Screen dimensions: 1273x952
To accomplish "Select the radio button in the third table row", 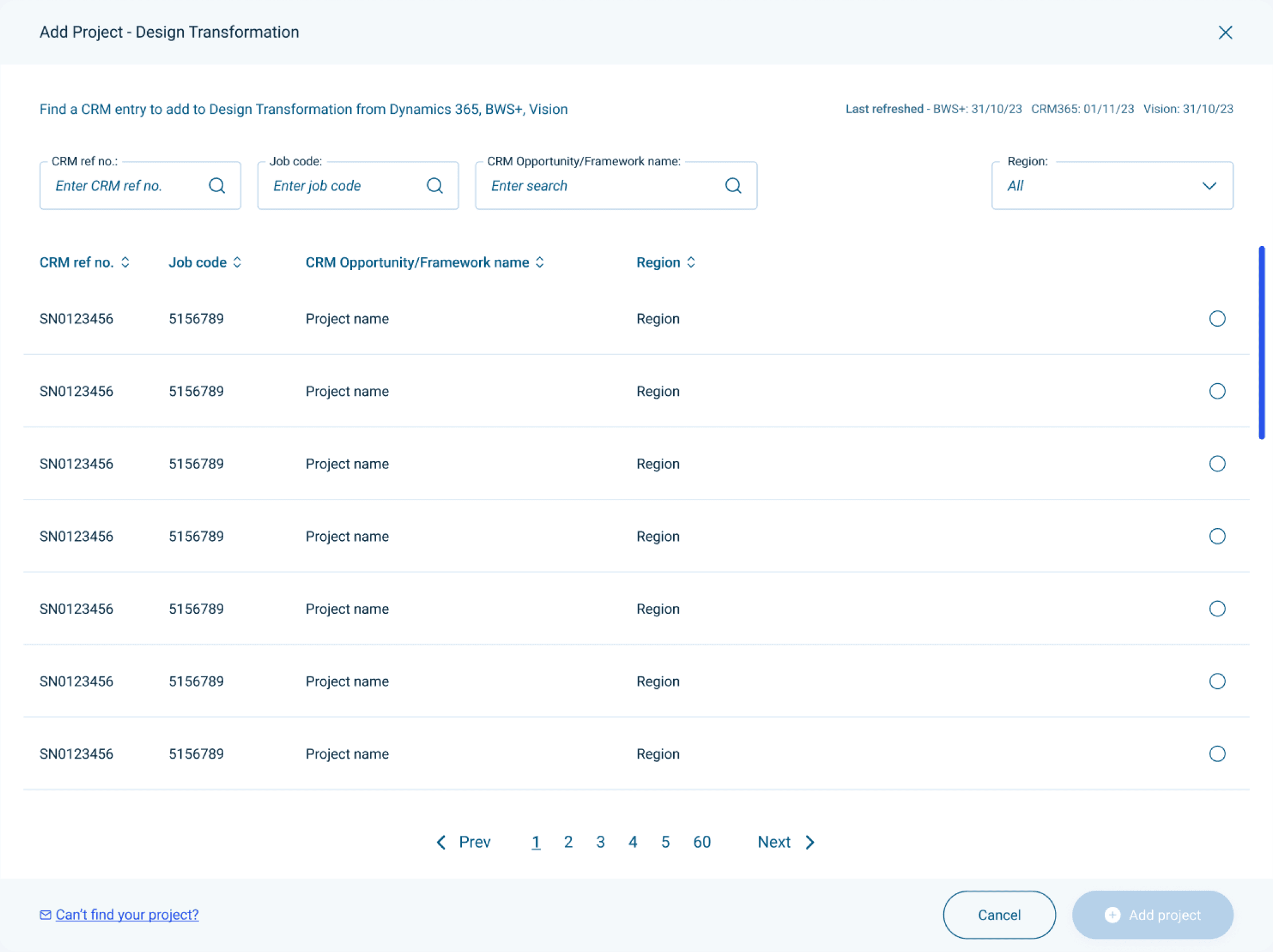I will click(x=1217, y=463).
